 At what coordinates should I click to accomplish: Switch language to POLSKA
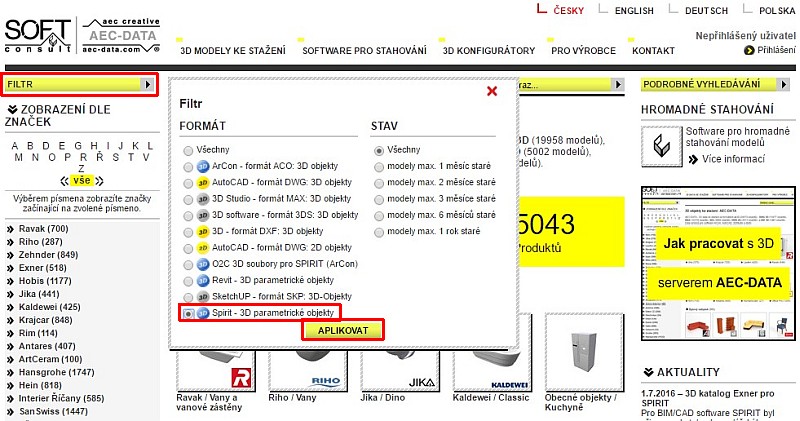(x=777, y=11)
